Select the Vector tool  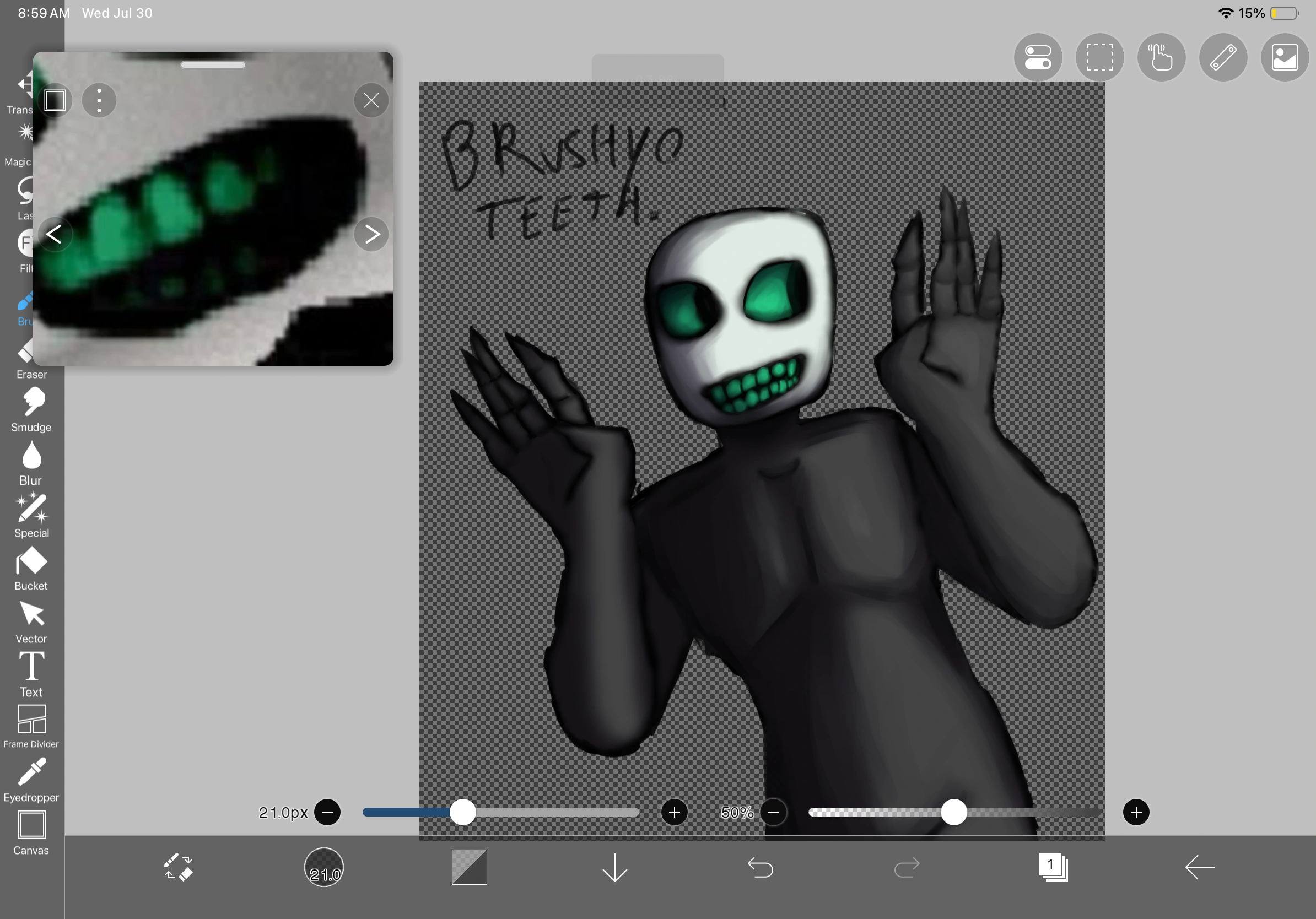point(31,615)
